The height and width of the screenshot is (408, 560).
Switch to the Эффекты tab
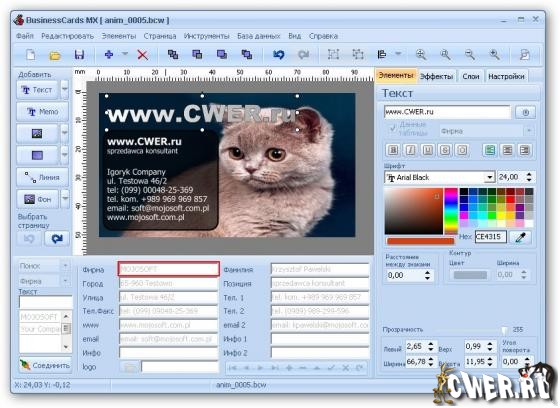tap(436, 76)
